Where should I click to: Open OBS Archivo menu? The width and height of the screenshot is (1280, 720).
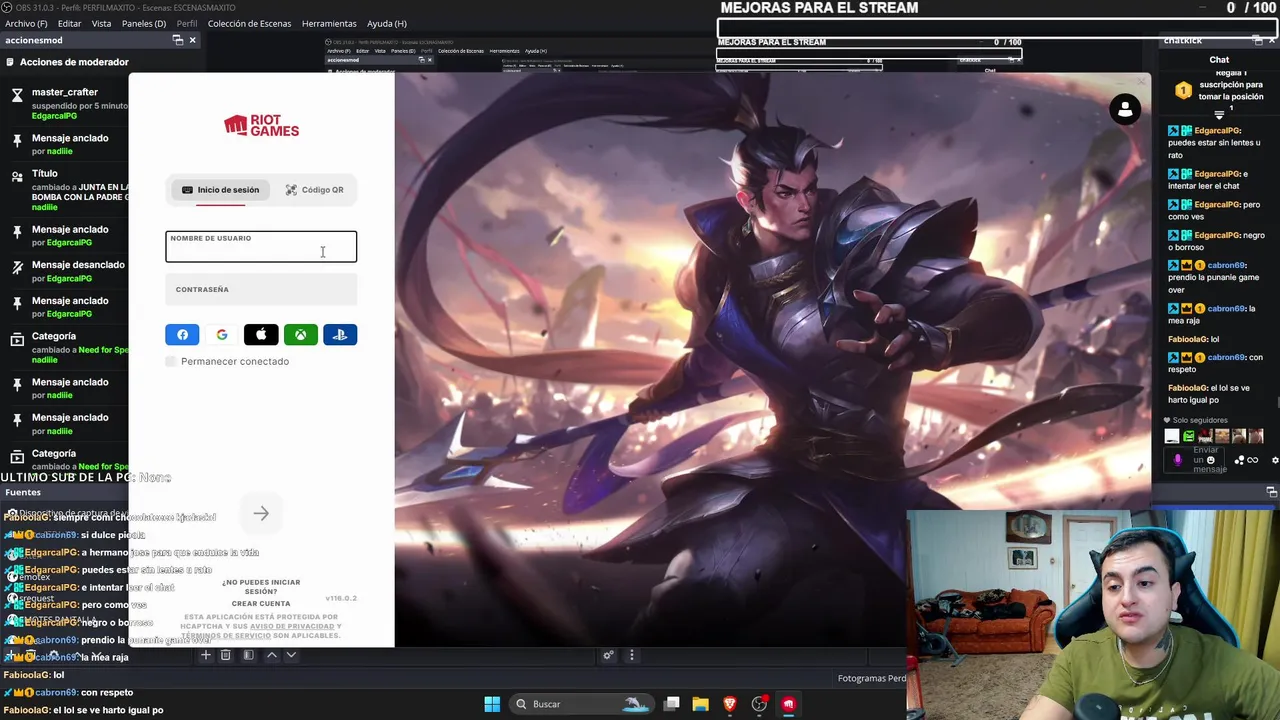point(25,23)
